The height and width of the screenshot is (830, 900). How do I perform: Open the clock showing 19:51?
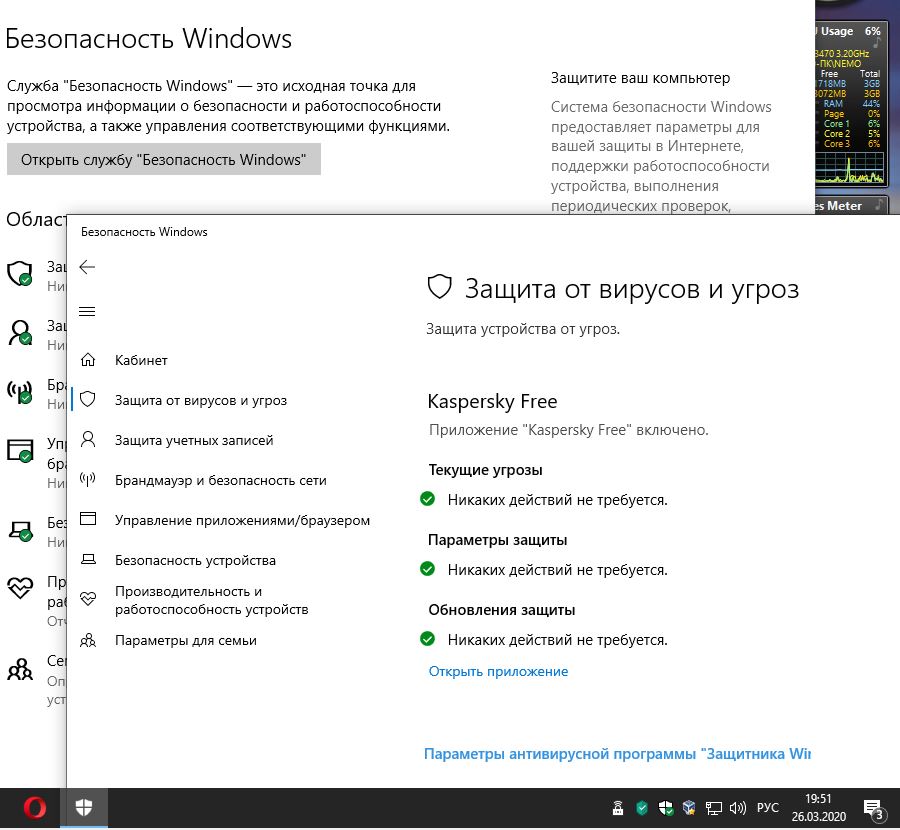818,808
